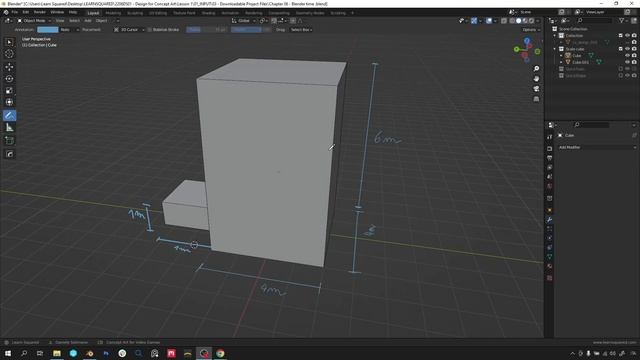The height and width of the screenshot is (360, 640).
Task: Open the Material properties tab
Action: tap(550, 267)
